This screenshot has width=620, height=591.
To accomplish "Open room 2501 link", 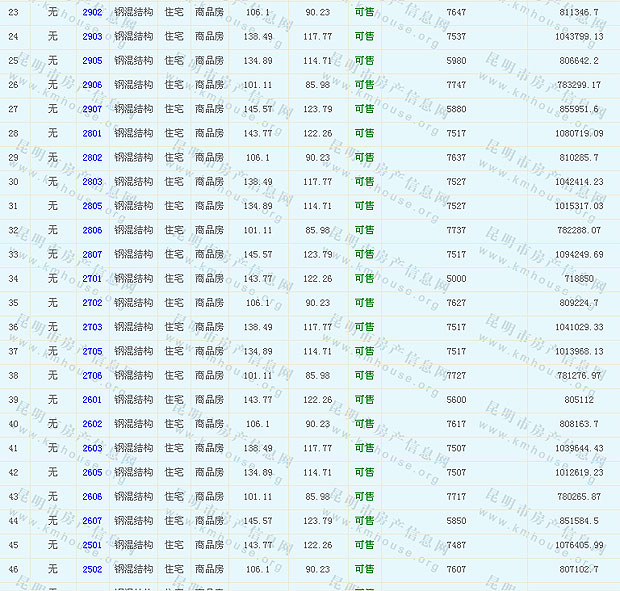I will 92,545.
